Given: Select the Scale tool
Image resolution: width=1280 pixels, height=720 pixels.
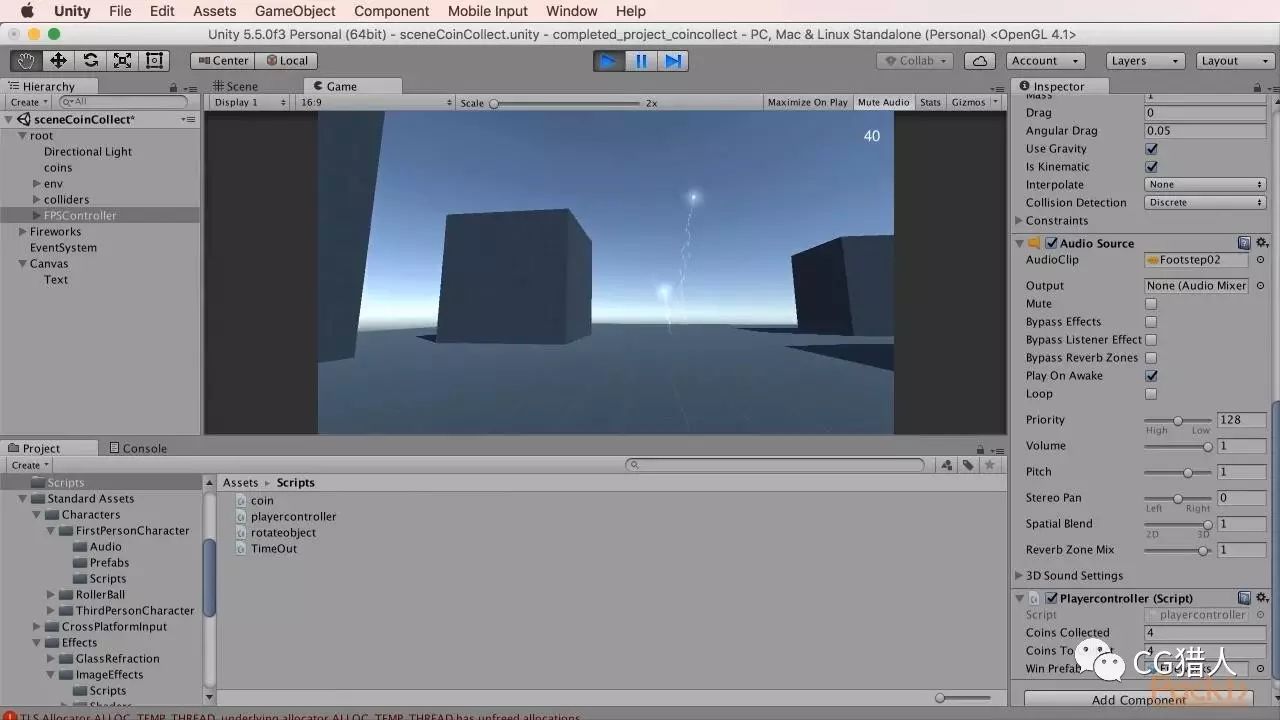Looking at the screenshot, I should pyautogui.click(x=122, y=60).
